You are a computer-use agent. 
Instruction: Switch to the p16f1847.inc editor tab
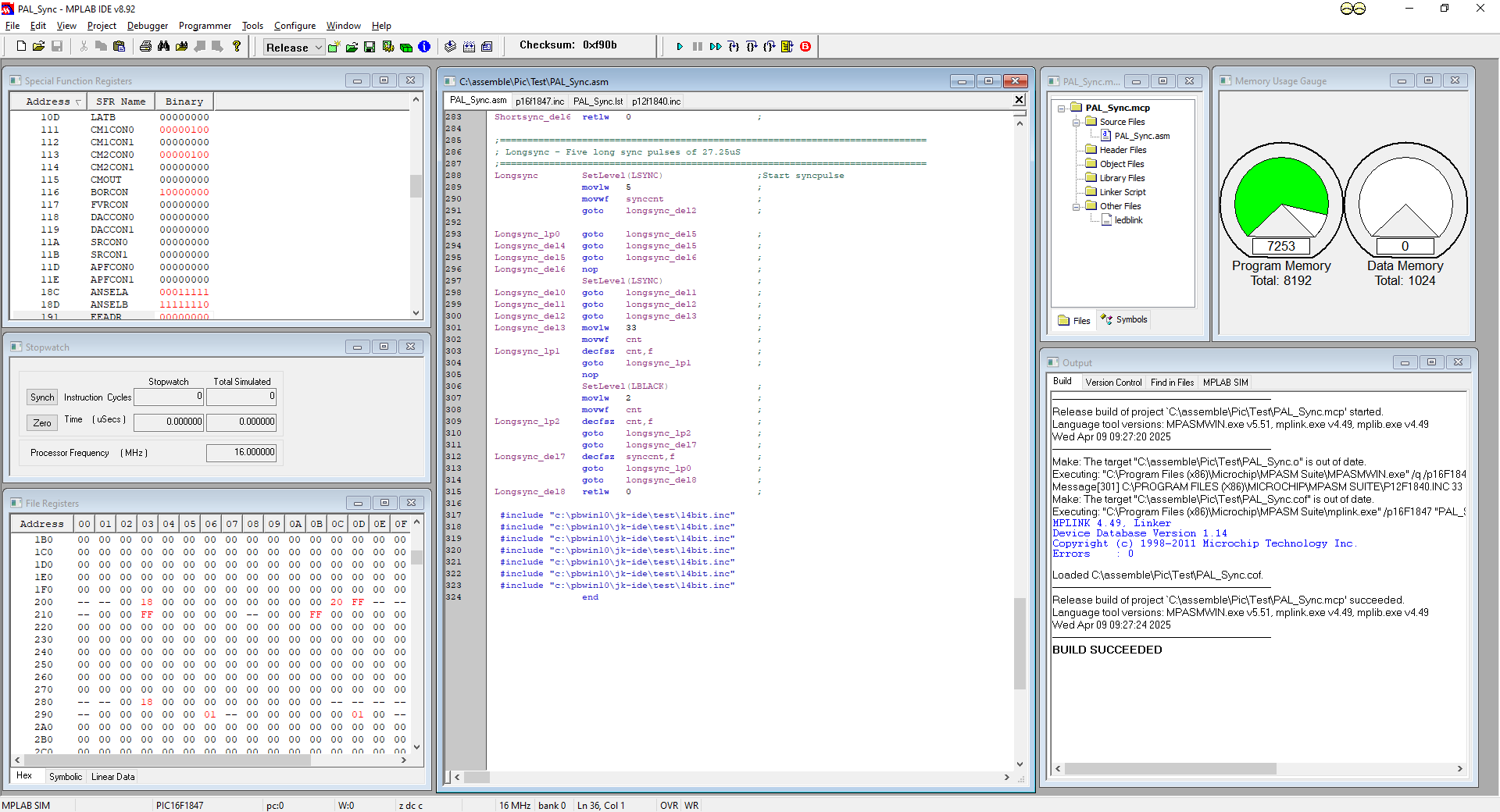[x=540, y=101]
